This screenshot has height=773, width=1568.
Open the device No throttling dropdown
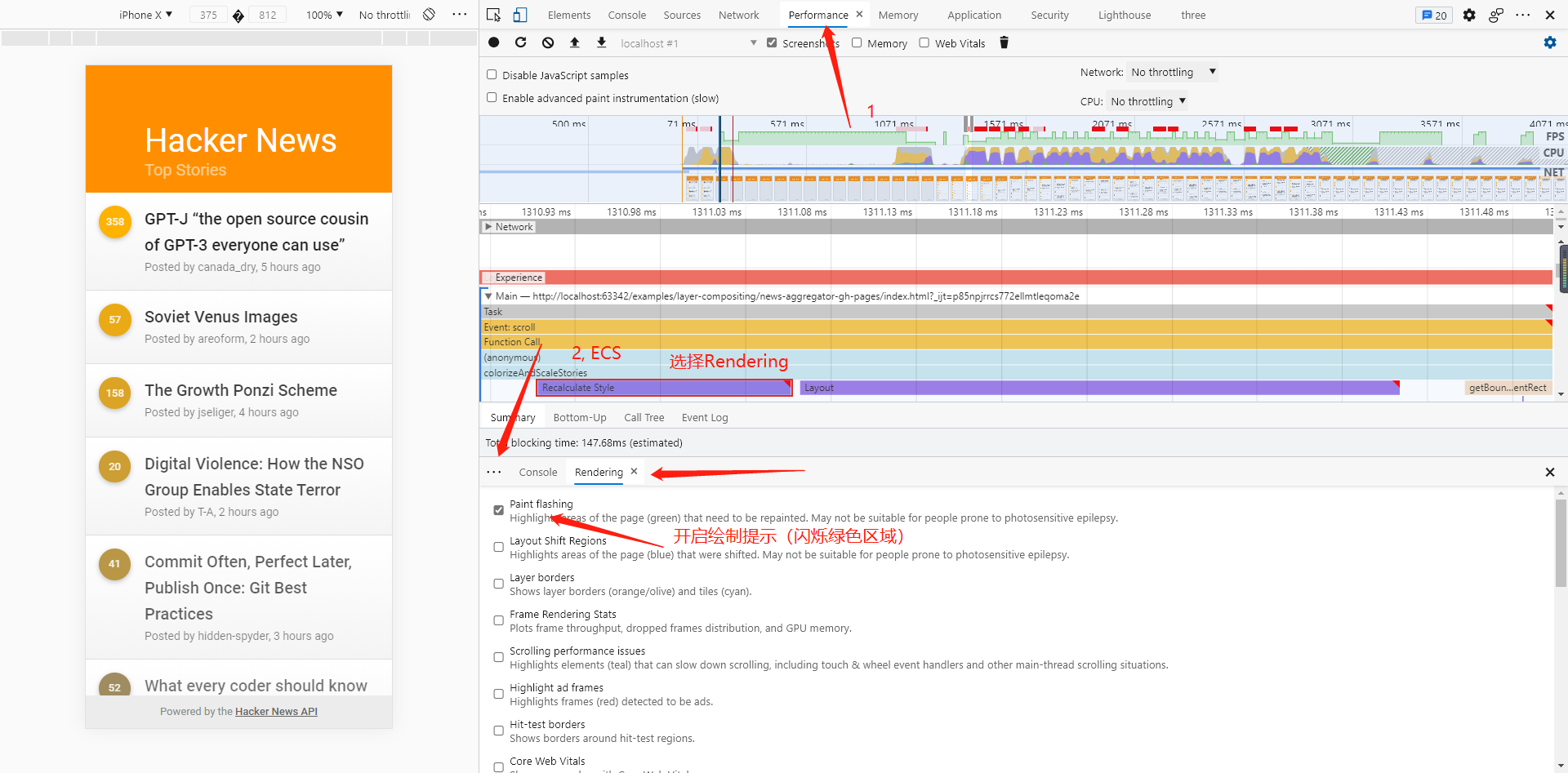(384, 15)
